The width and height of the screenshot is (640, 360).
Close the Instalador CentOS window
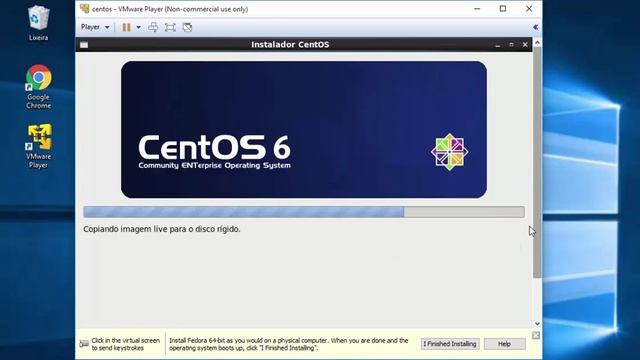click(525, 45)
